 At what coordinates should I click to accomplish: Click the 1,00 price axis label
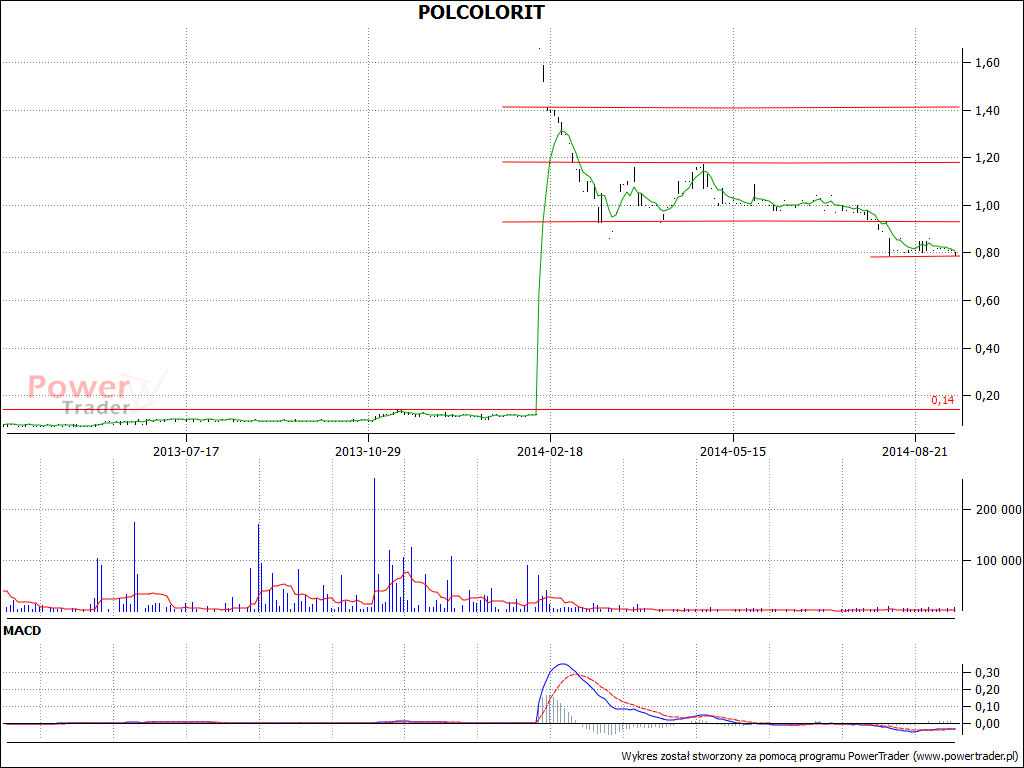[x=985, y=205]
